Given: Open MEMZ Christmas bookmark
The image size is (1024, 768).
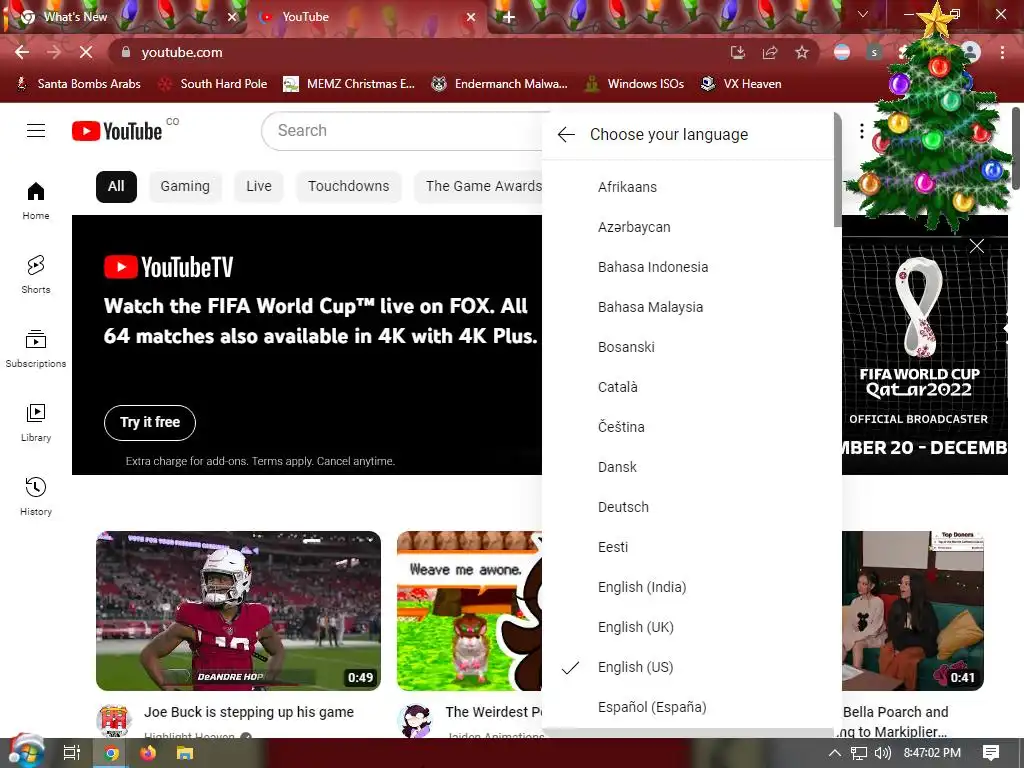Looking at the screenshot, I should (x=349, y=84).
